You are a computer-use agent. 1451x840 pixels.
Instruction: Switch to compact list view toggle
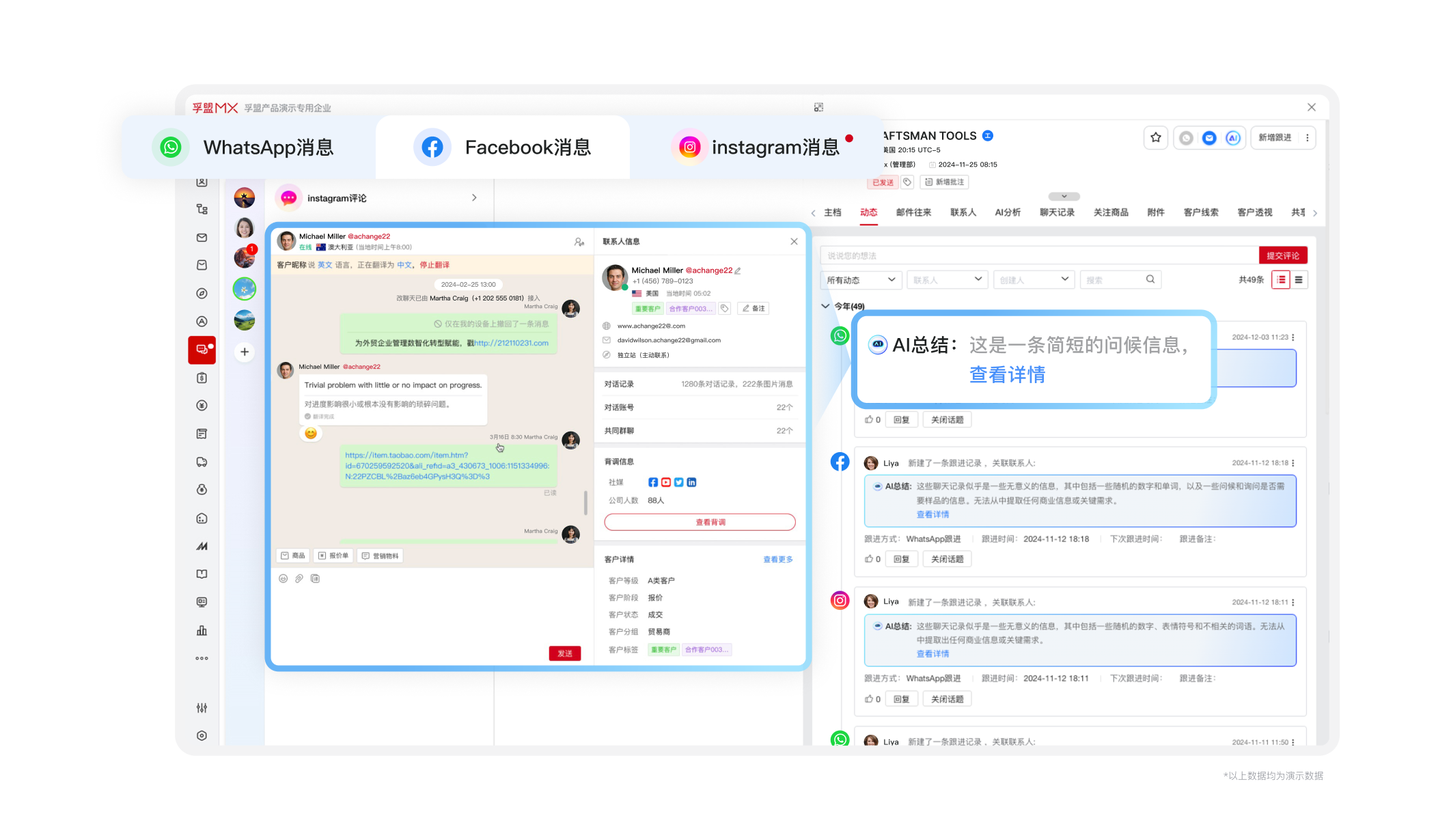[1299, 279]
